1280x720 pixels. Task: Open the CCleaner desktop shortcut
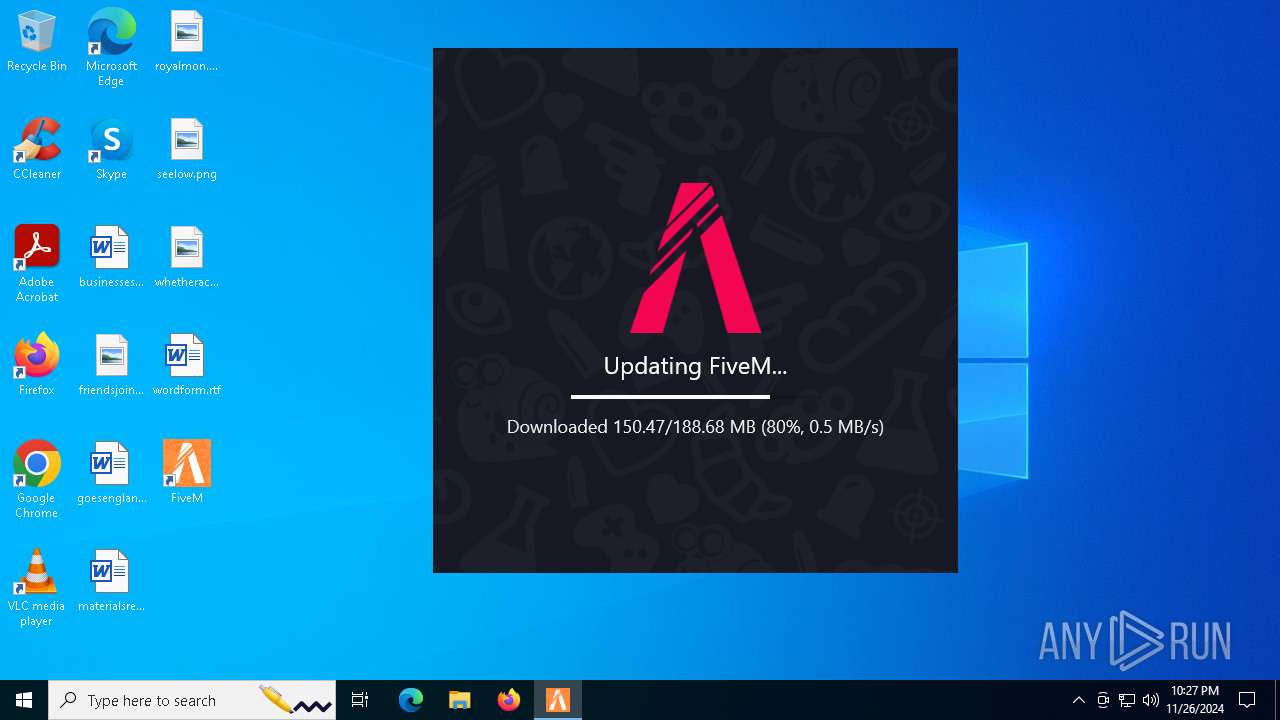pyautogui.click(x=37, y=150)
